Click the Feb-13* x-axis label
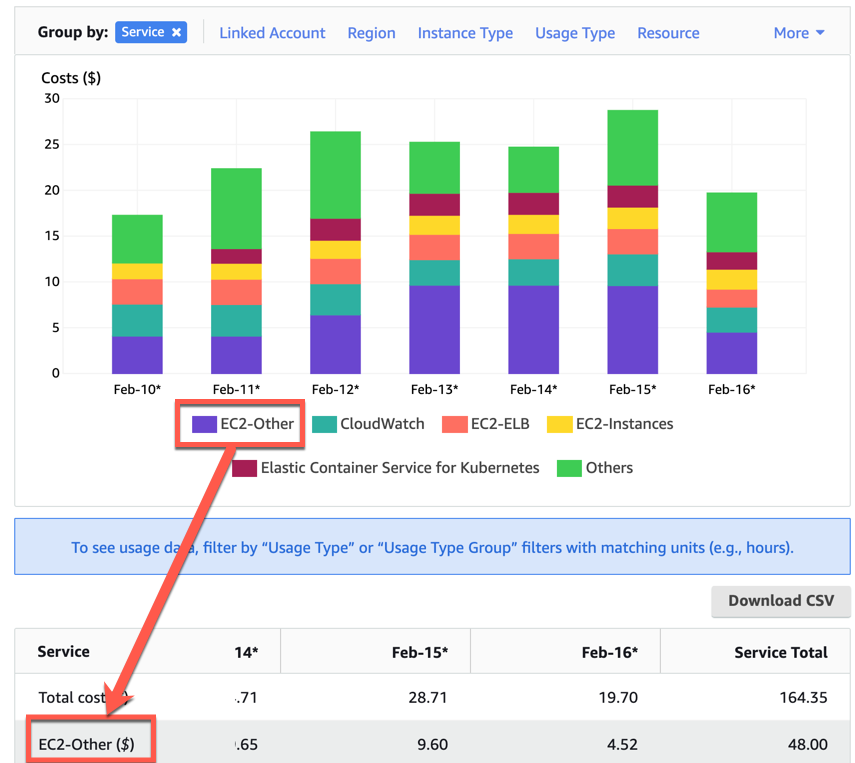Screen dimensions: 855x763 (435, 389)
